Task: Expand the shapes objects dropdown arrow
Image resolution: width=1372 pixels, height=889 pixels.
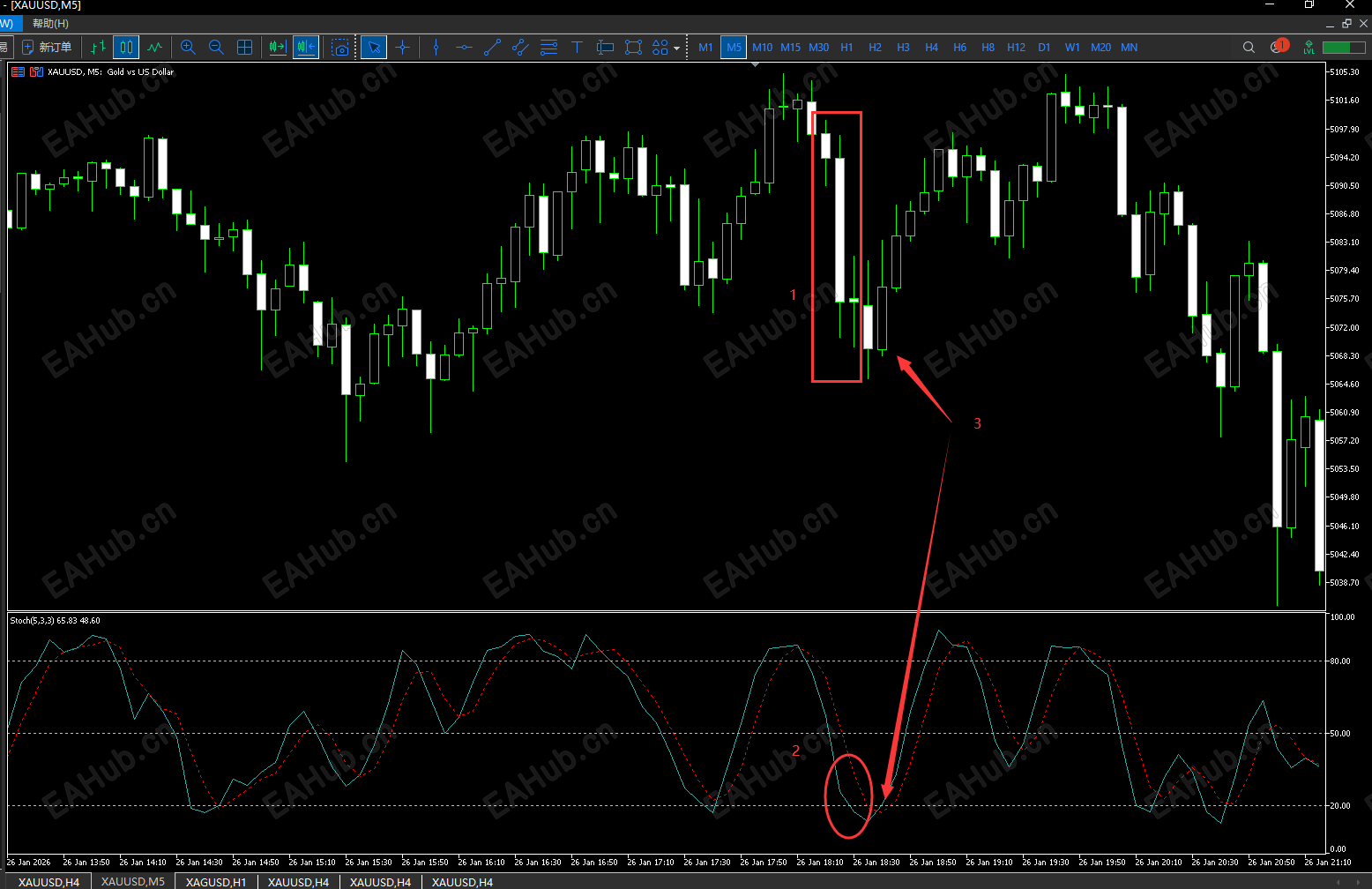Action: 676,48
